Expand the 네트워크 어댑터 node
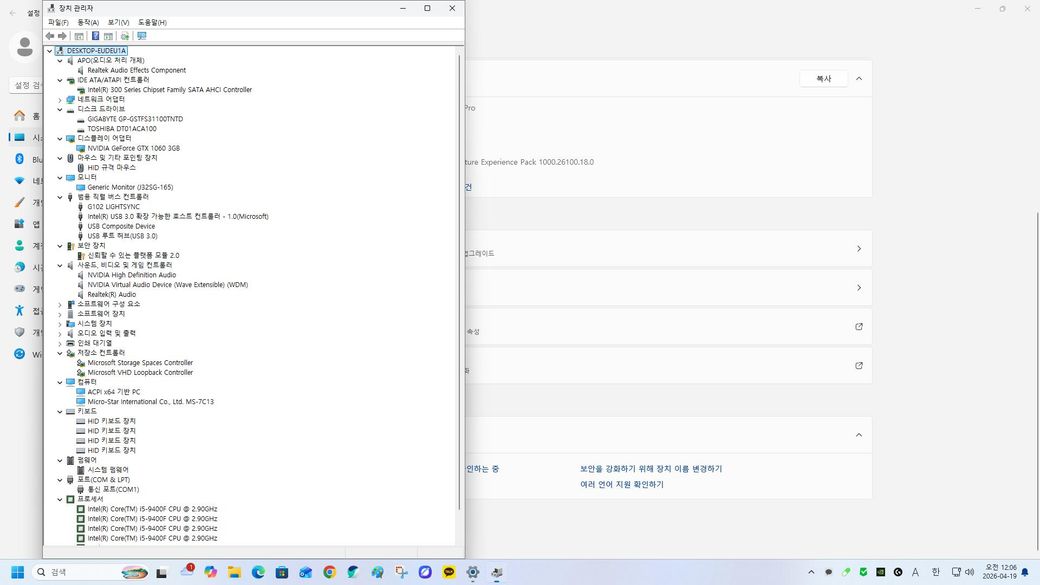This screenshot has width=1040, height=585. 59,100
